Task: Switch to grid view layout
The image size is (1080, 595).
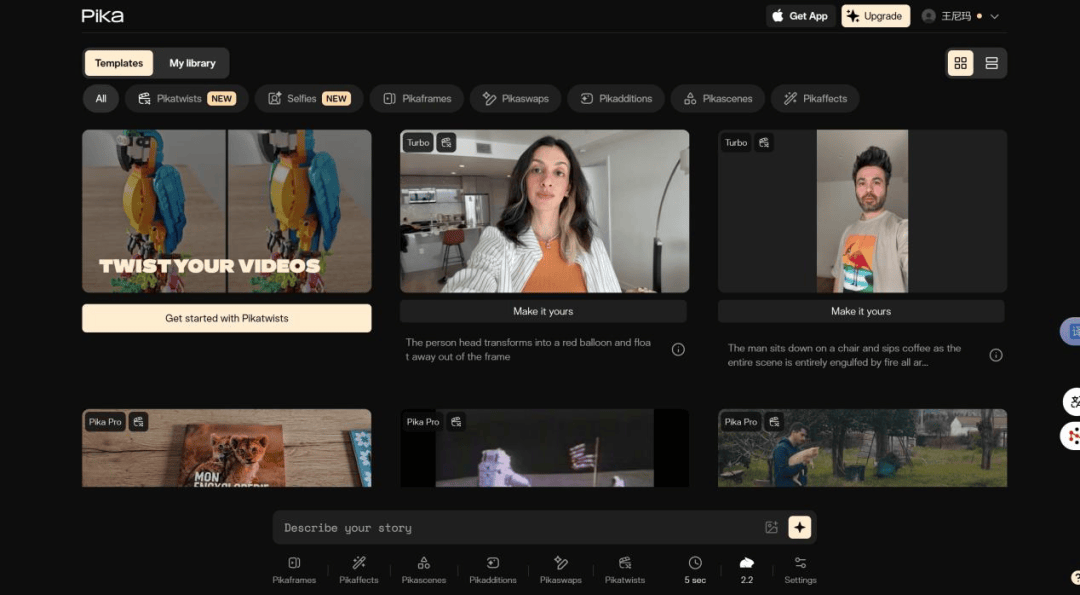Action: (x=961, y=63)
